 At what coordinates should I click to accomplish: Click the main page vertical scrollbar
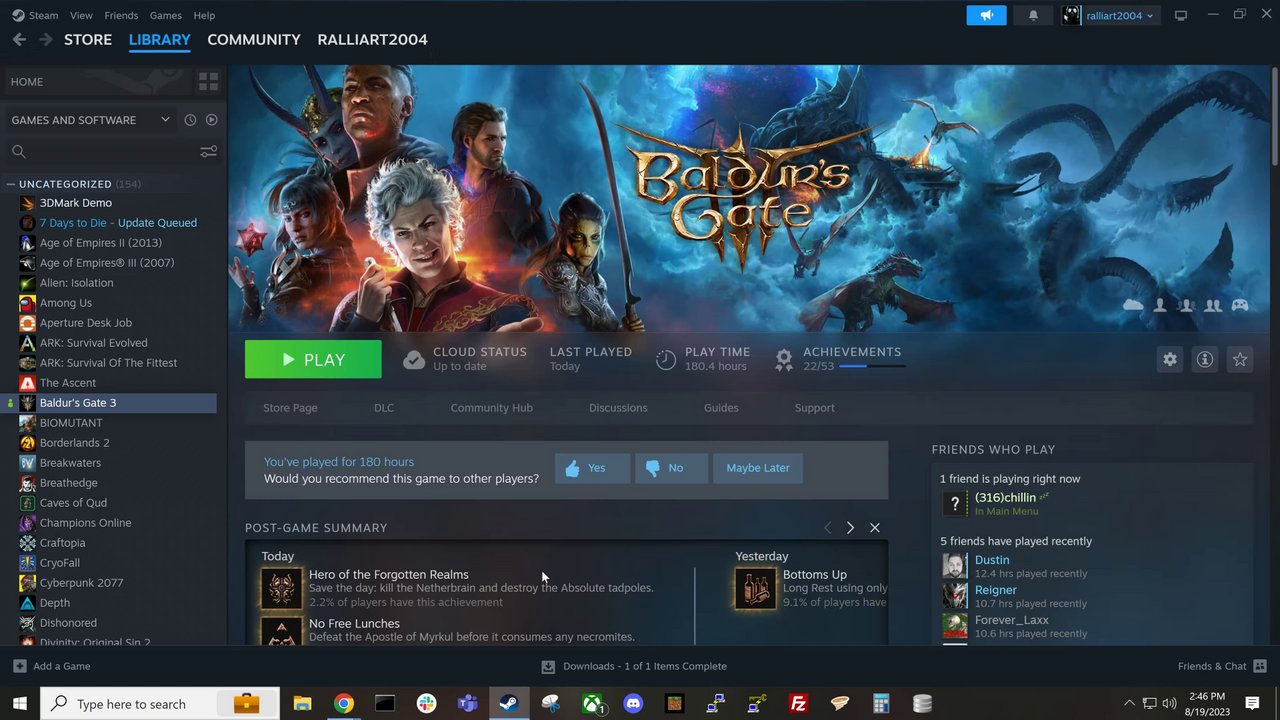coord(1274,118)
